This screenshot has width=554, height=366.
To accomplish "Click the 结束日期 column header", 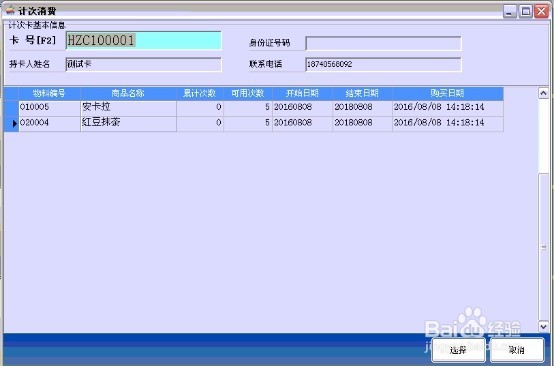I will click(x=362, y=94).
